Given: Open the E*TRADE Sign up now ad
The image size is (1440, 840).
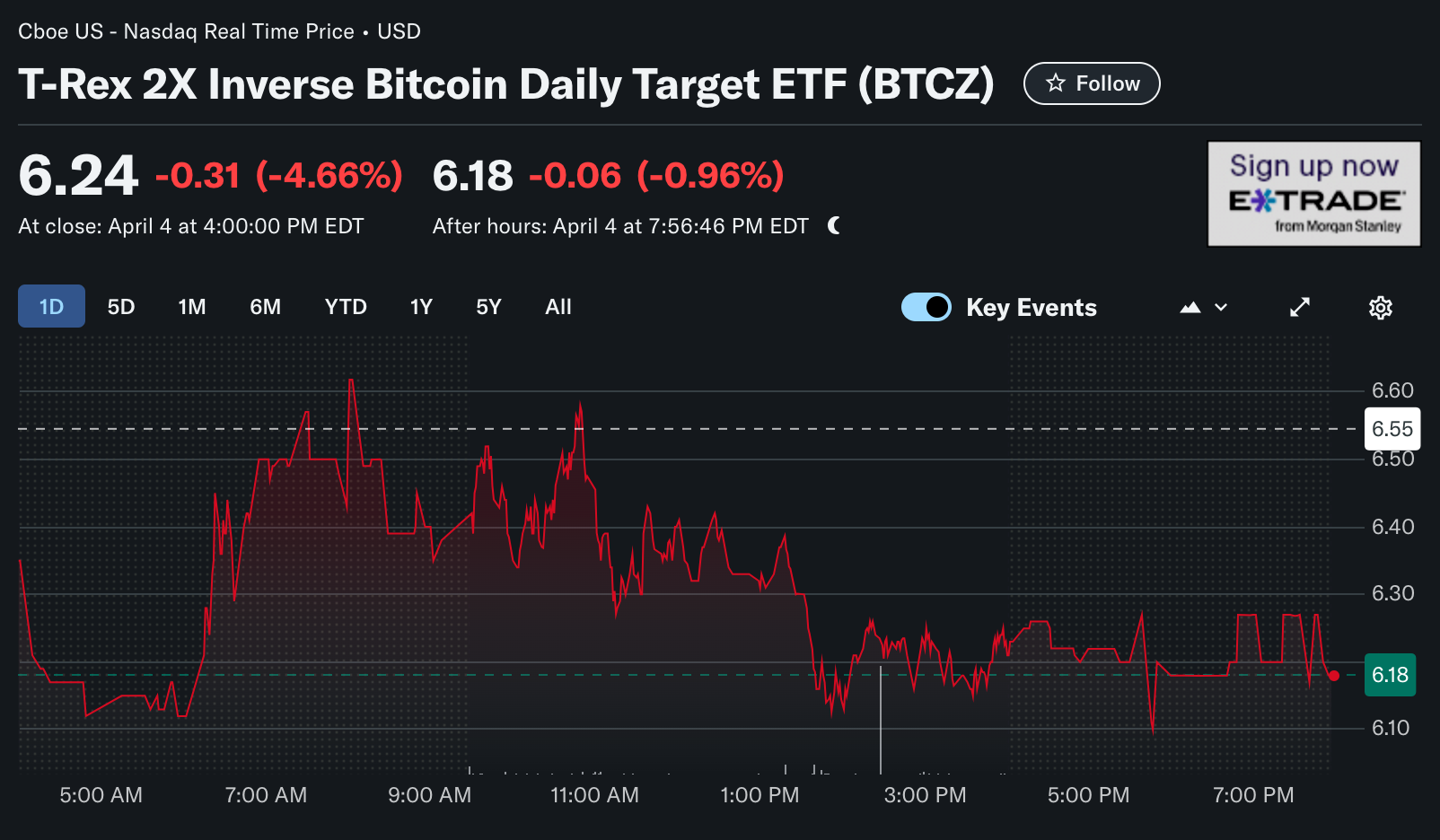Looking at the screenshot, I should pyautogui.click(x=1313, y=193).
